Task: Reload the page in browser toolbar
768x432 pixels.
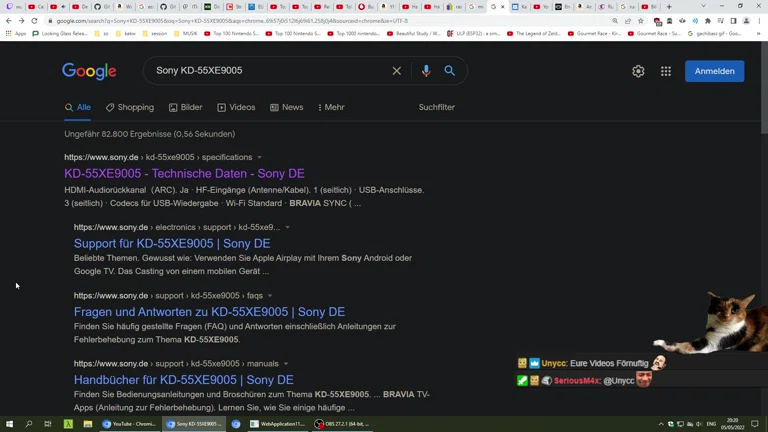Action: pos(35,21)
